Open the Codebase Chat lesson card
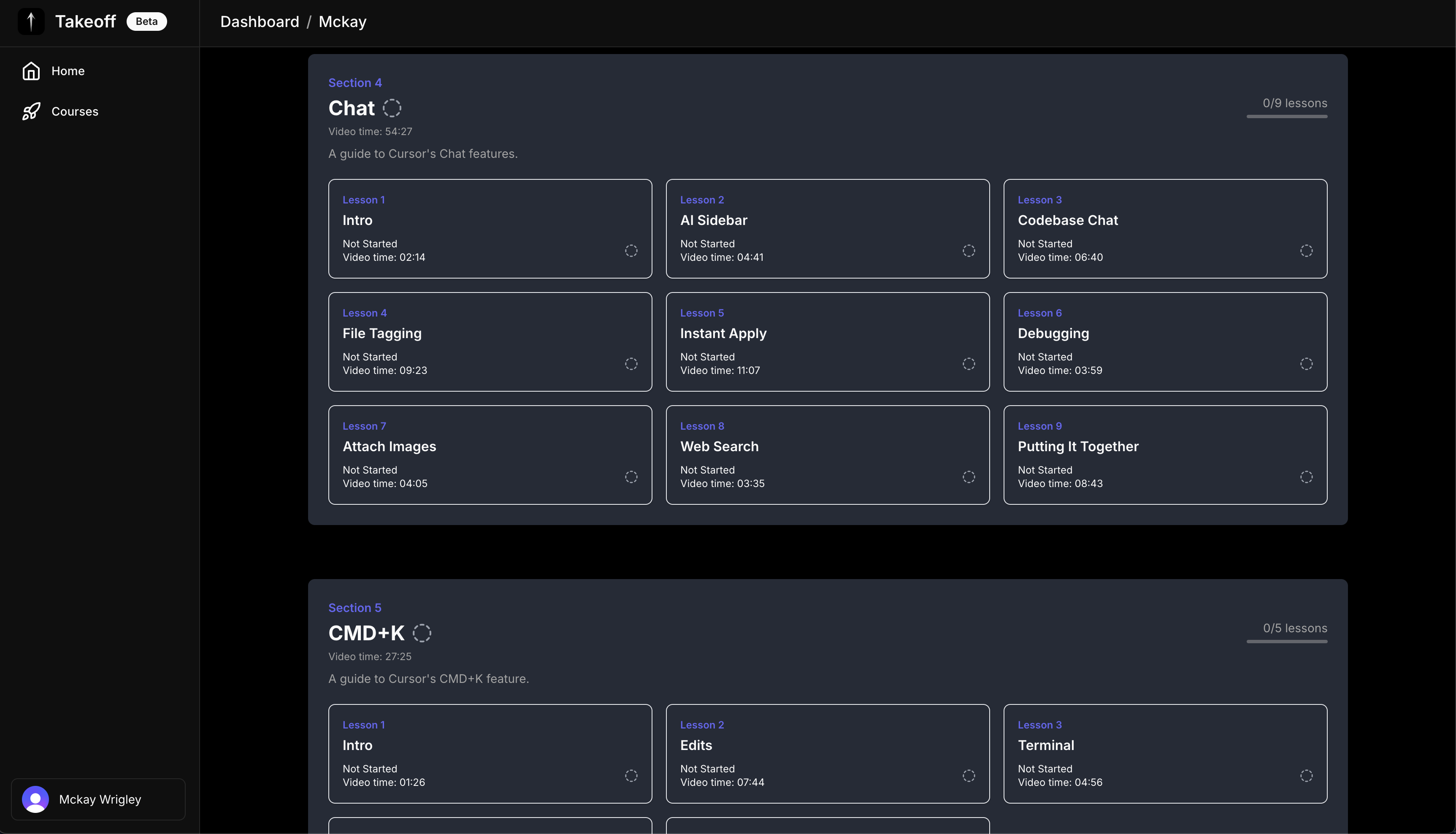The width and height of the screenshot is (1456, 834). tap(1165, 229)
